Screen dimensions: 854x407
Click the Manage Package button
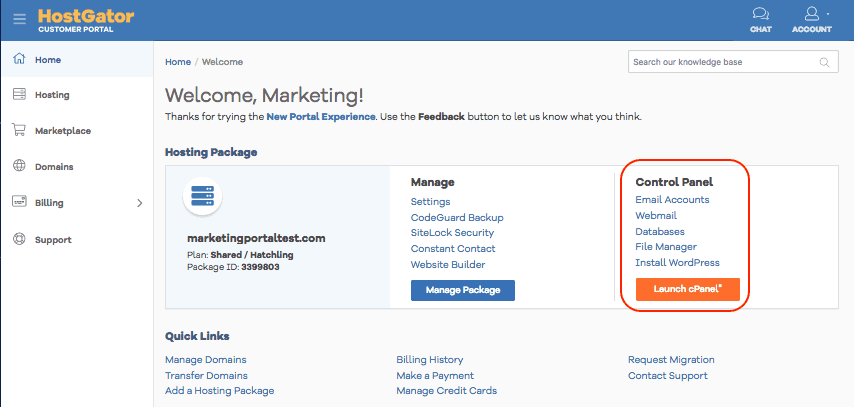click(x=462, y=290)
